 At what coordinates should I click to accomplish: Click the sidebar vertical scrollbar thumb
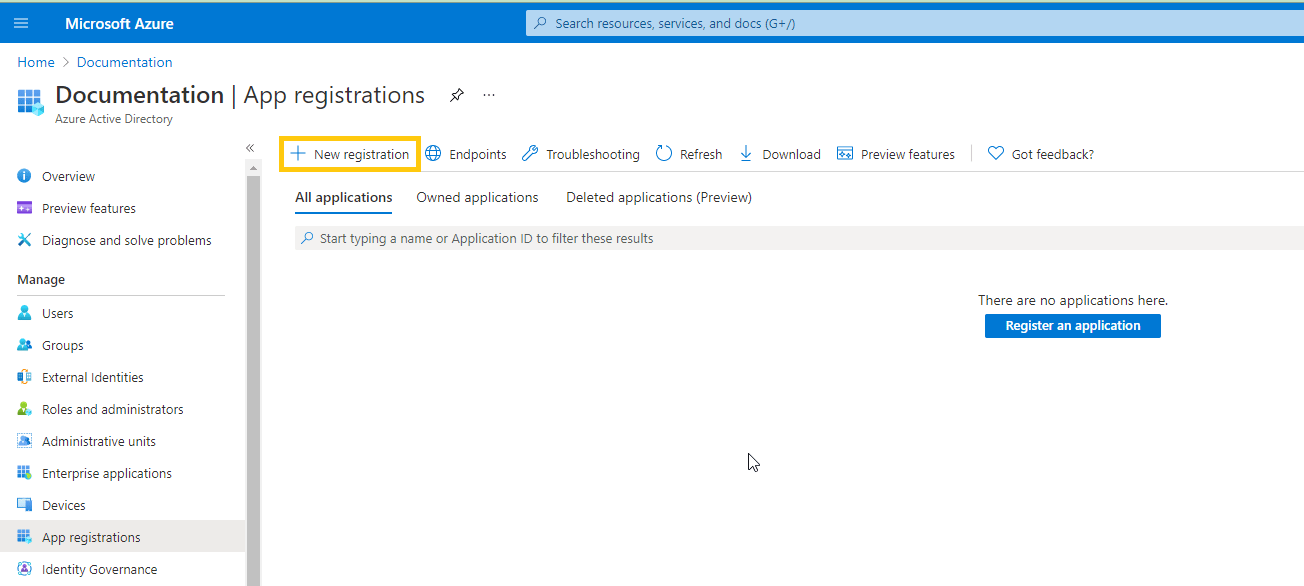[253, 380]
